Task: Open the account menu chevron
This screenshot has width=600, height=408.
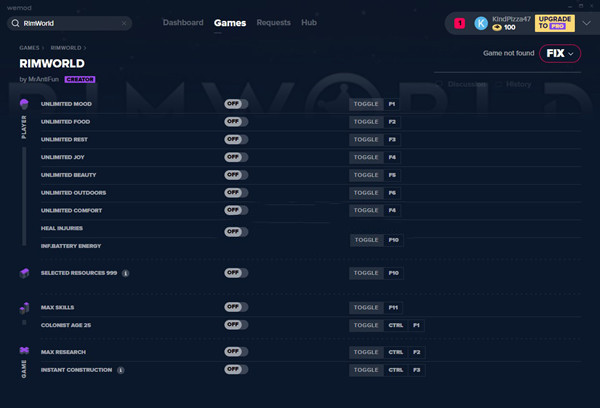Action: [586, 23]
